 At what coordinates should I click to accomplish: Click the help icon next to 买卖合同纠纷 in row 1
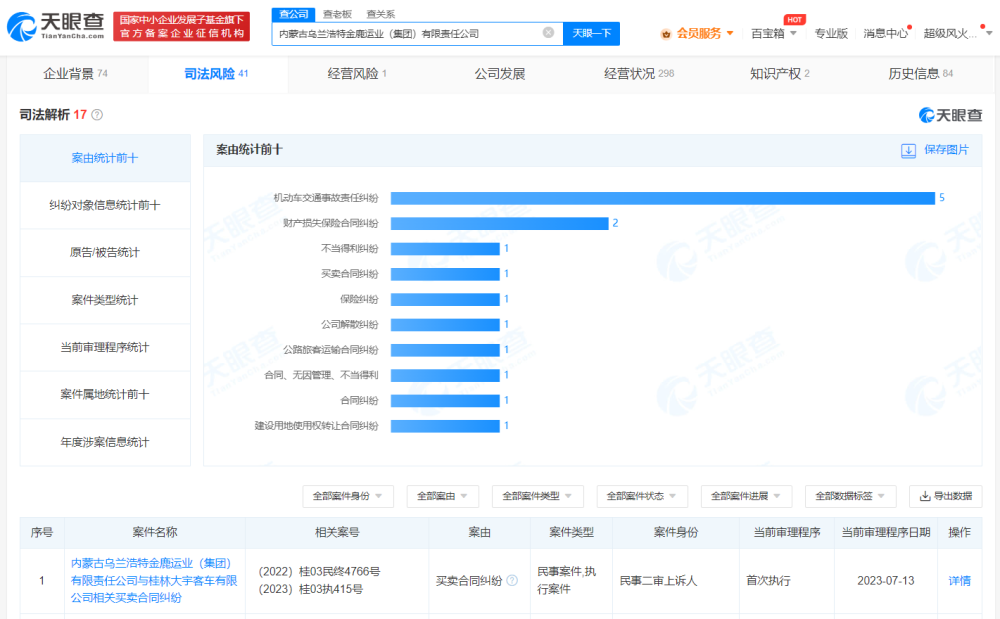tap(512, 580)
